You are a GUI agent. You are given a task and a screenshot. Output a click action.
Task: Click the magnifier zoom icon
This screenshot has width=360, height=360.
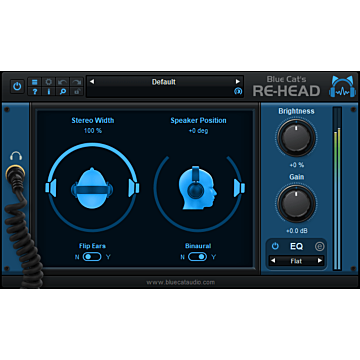point(62,92)
